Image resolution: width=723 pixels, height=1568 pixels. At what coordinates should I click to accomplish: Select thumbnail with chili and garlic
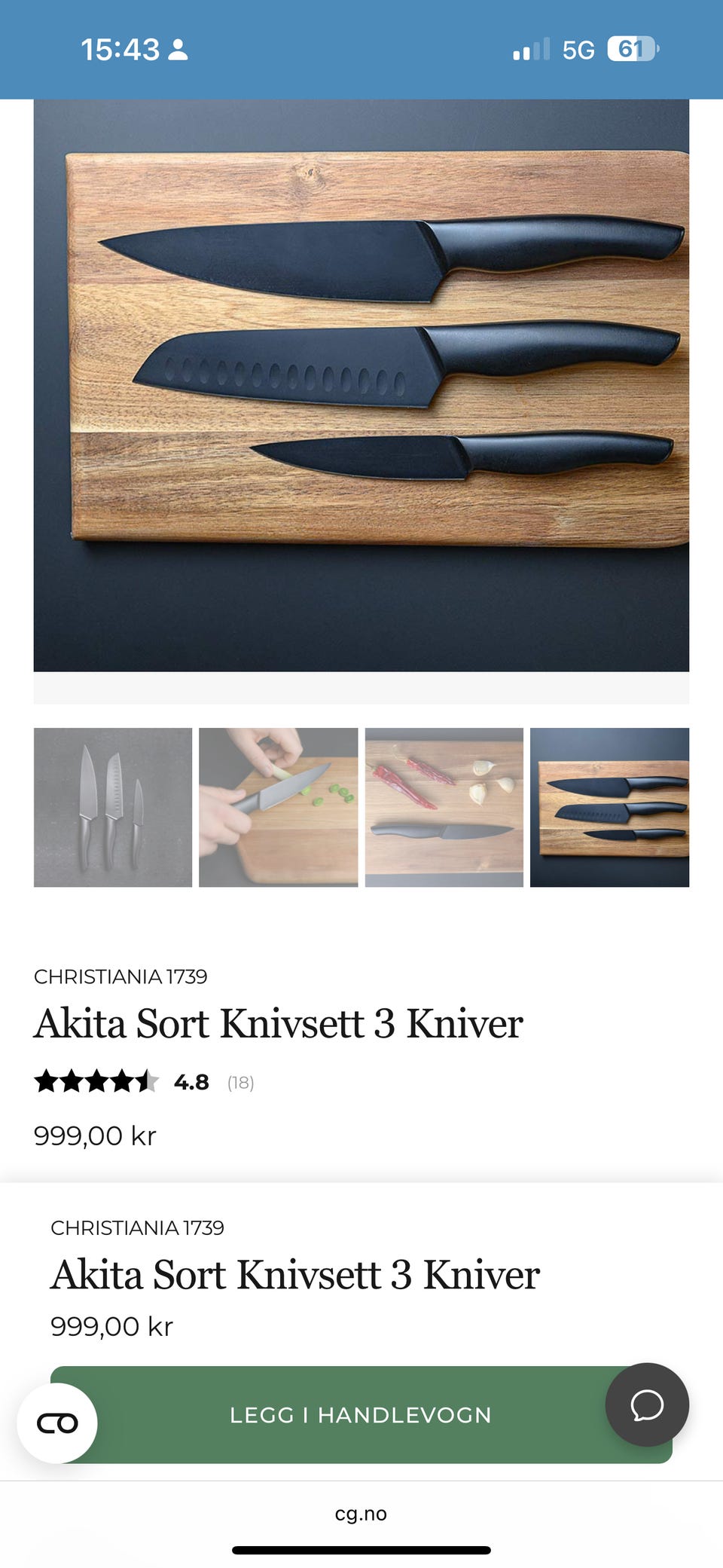click(x=444, y=807)
